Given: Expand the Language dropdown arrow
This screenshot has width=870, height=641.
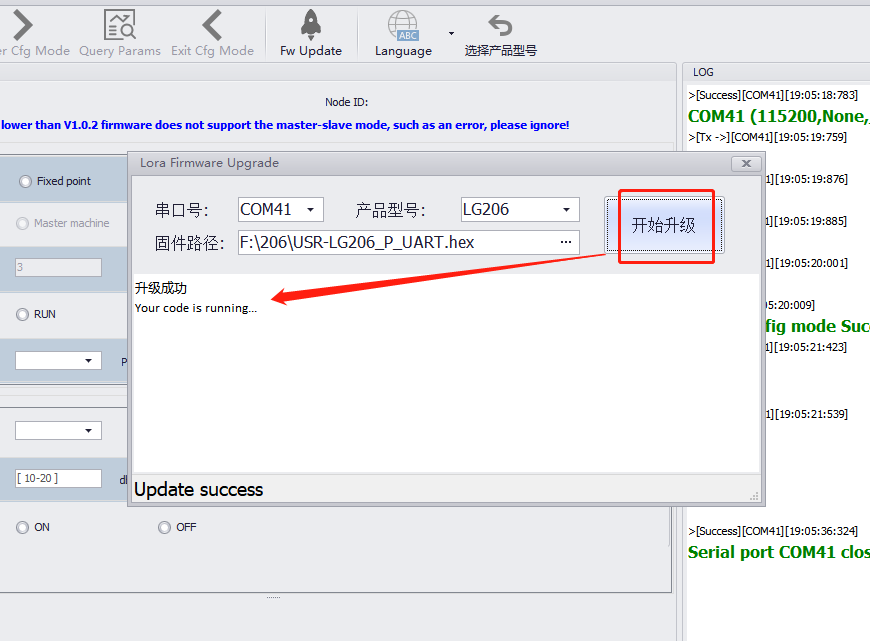Looking at the screenshot, I should [451, 33].
